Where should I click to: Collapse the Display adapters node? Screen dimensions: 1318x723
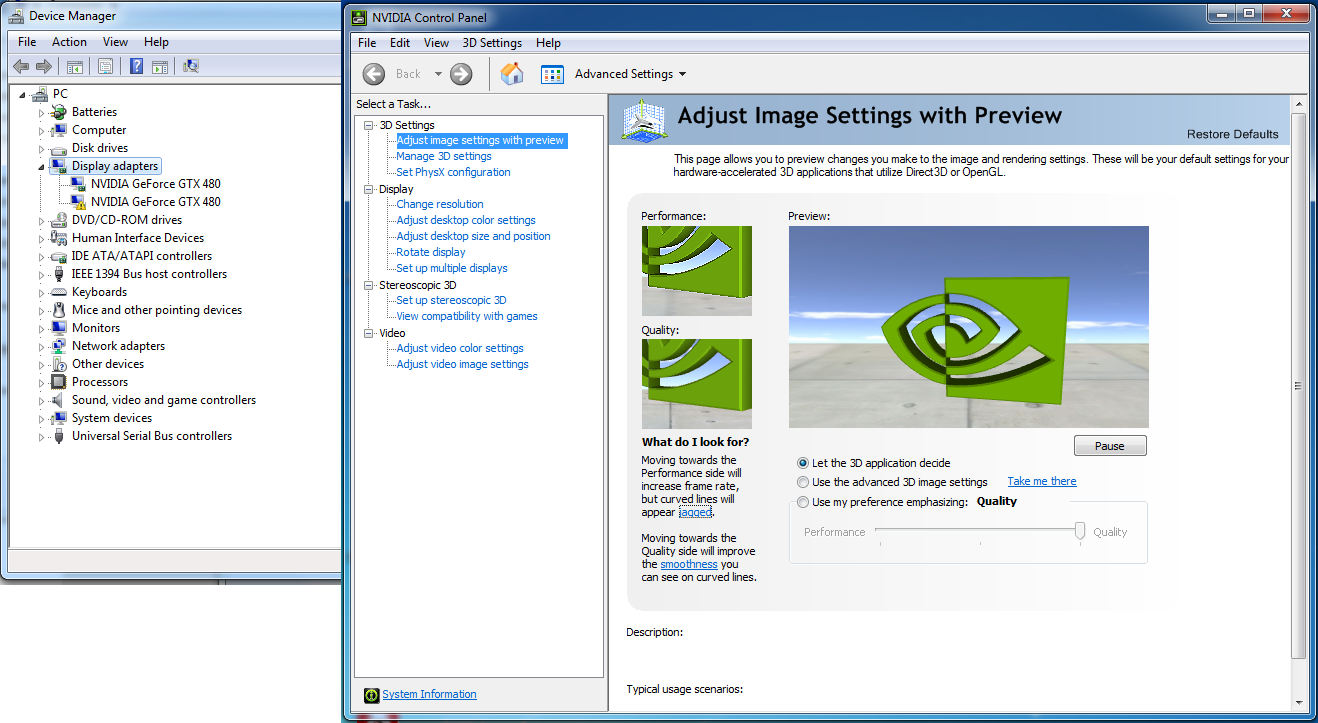[x=42, y=167]
